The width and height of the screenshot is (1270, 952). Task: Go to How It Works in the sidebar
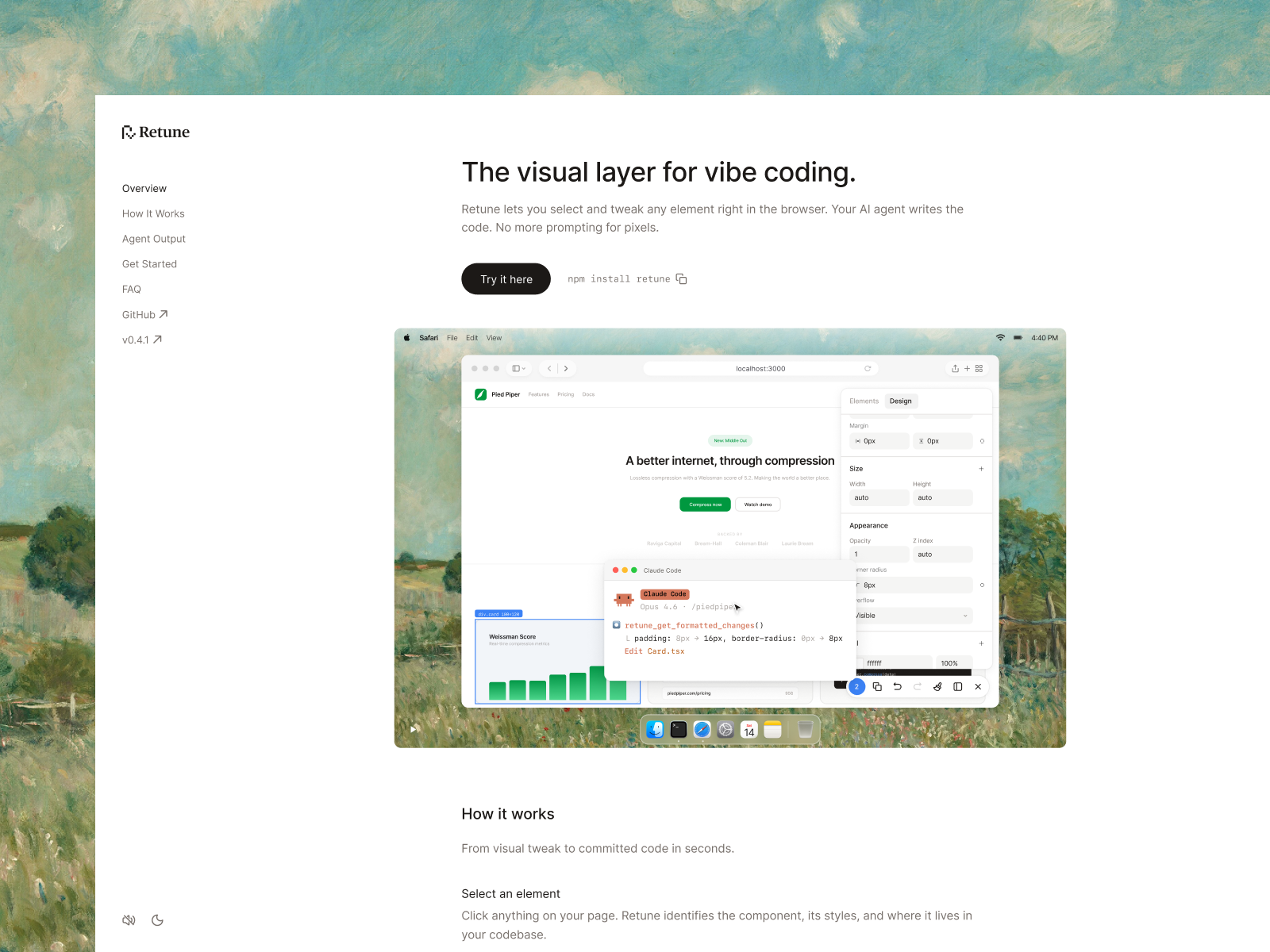[153, 214]
